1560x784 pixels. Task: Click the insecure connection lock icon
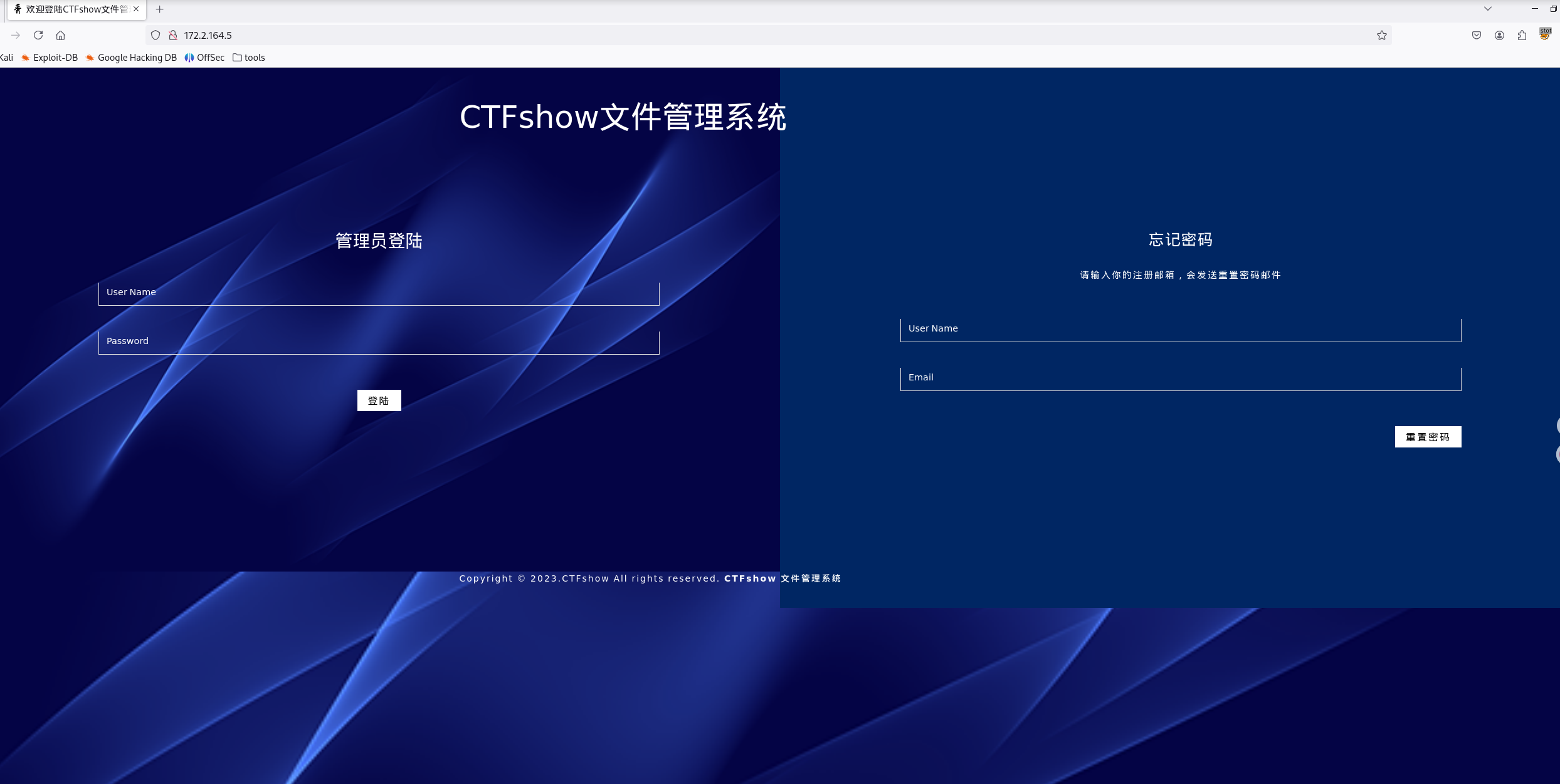pos(173,35)
